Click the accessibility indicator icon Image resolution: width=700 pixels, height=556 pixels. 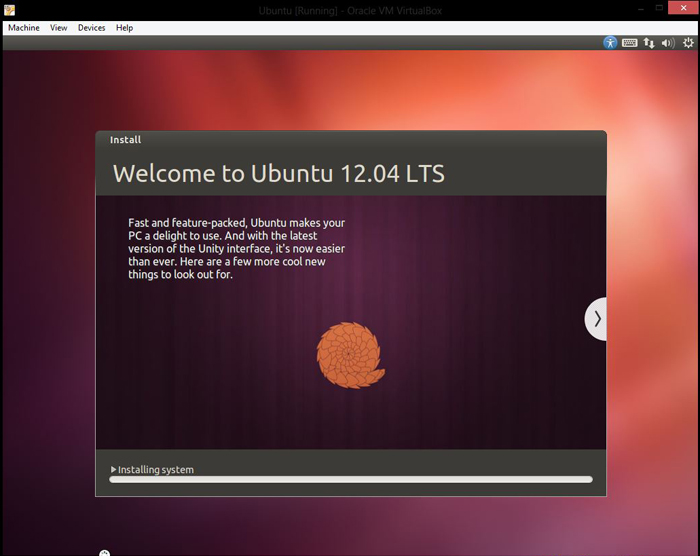click(610, 43)
